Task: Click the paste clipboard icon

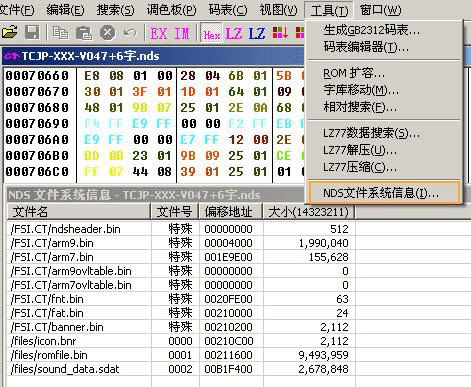Action: [84, 33]
